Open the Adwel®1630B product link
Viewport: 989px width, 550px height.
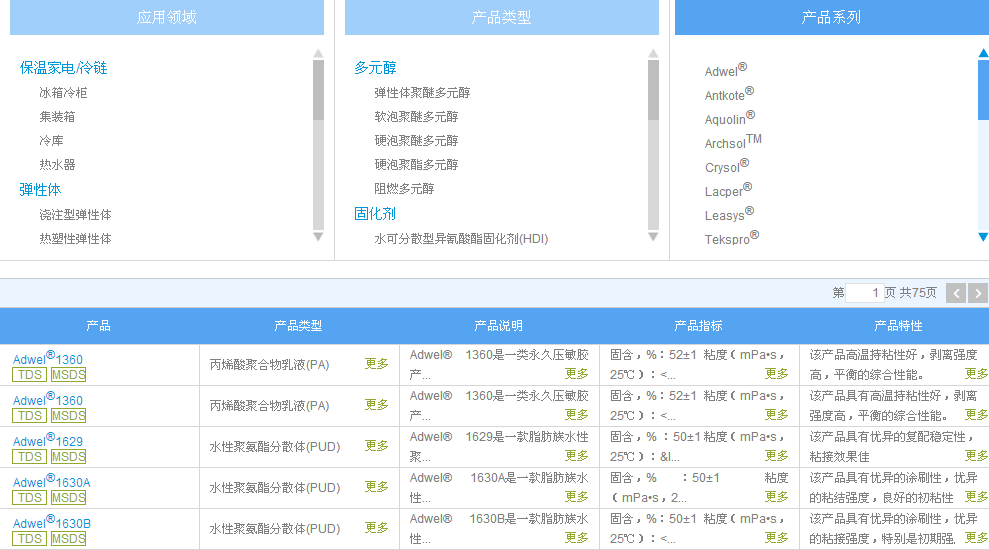(52, 522)
